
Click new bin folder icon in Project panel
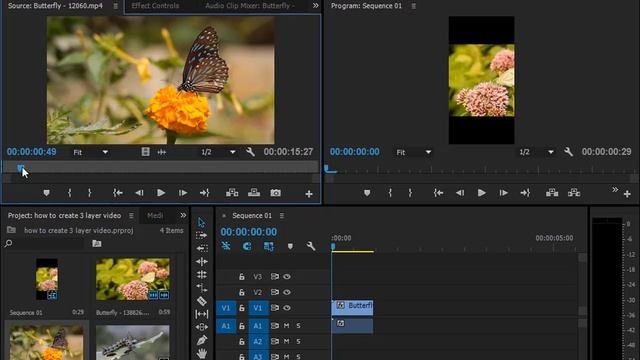click(x=97, y=244)
